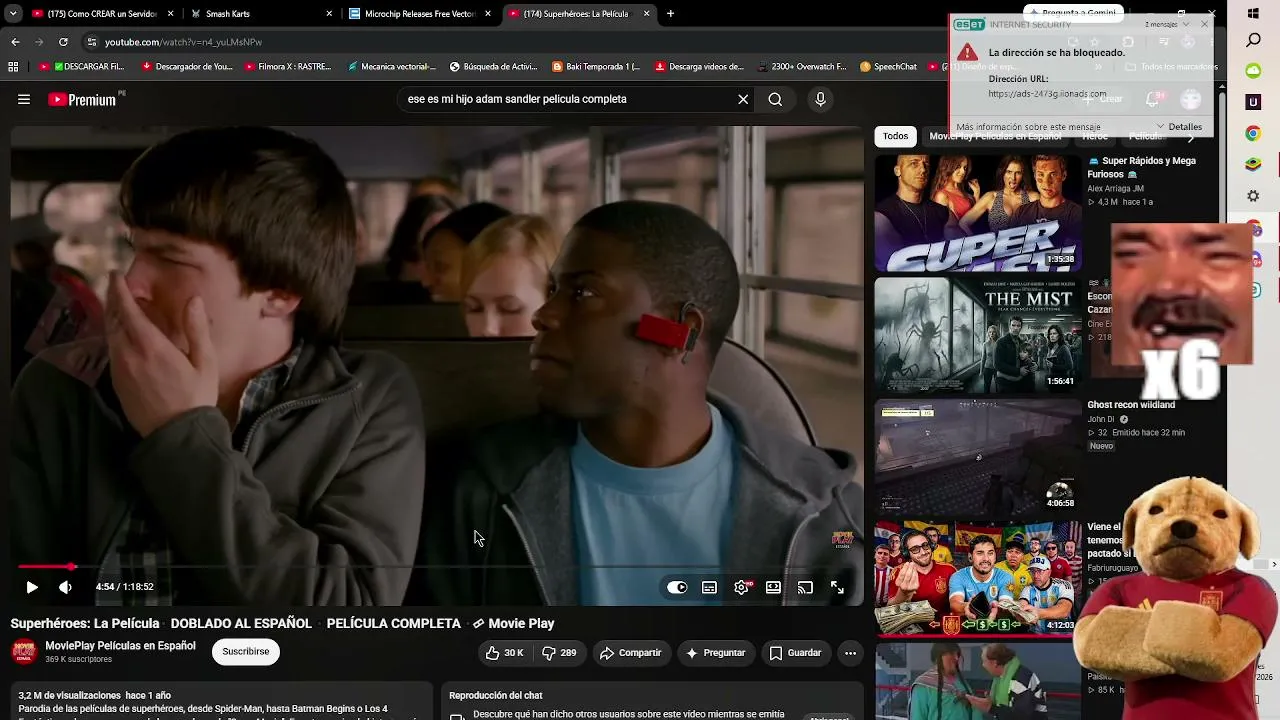
Task: Select MoviePlay Películas en Español filter chip
Action: 995,136
